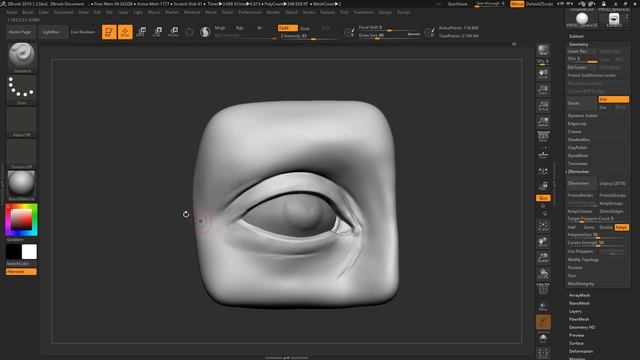640x360 pixels.
Task: Click the BPR render icon
Action: 543,50
